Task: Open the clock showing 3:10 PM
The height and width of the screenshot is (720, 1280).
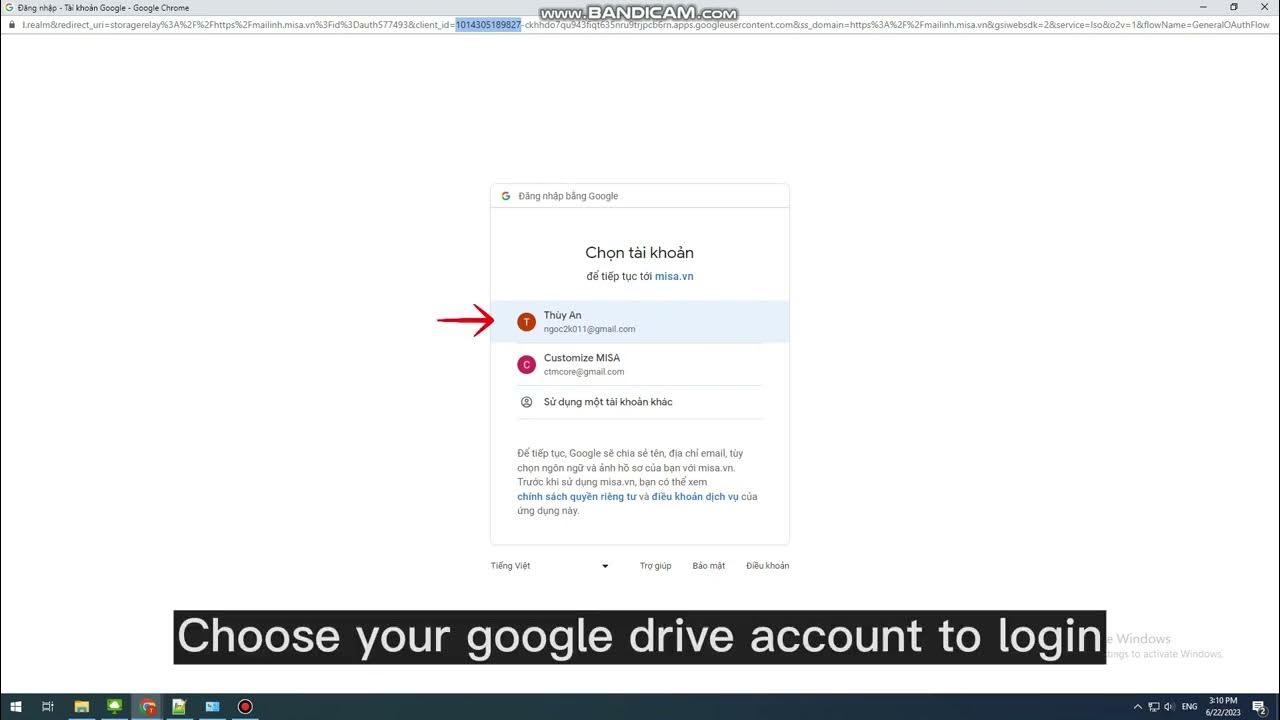Action: tap(1222, 707)
